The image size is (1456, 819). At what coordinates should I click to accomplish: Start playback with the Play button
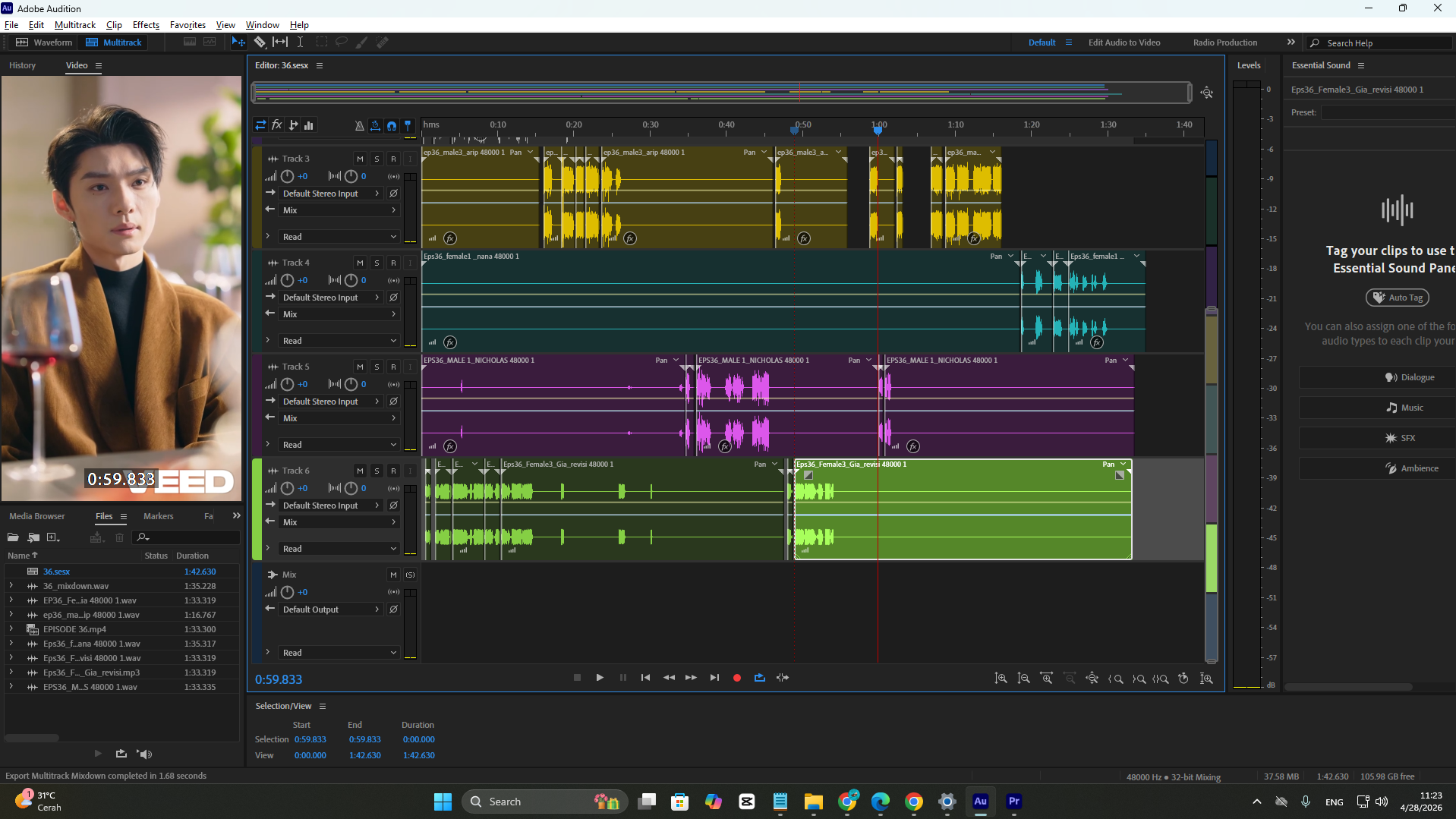click(600, 678)
